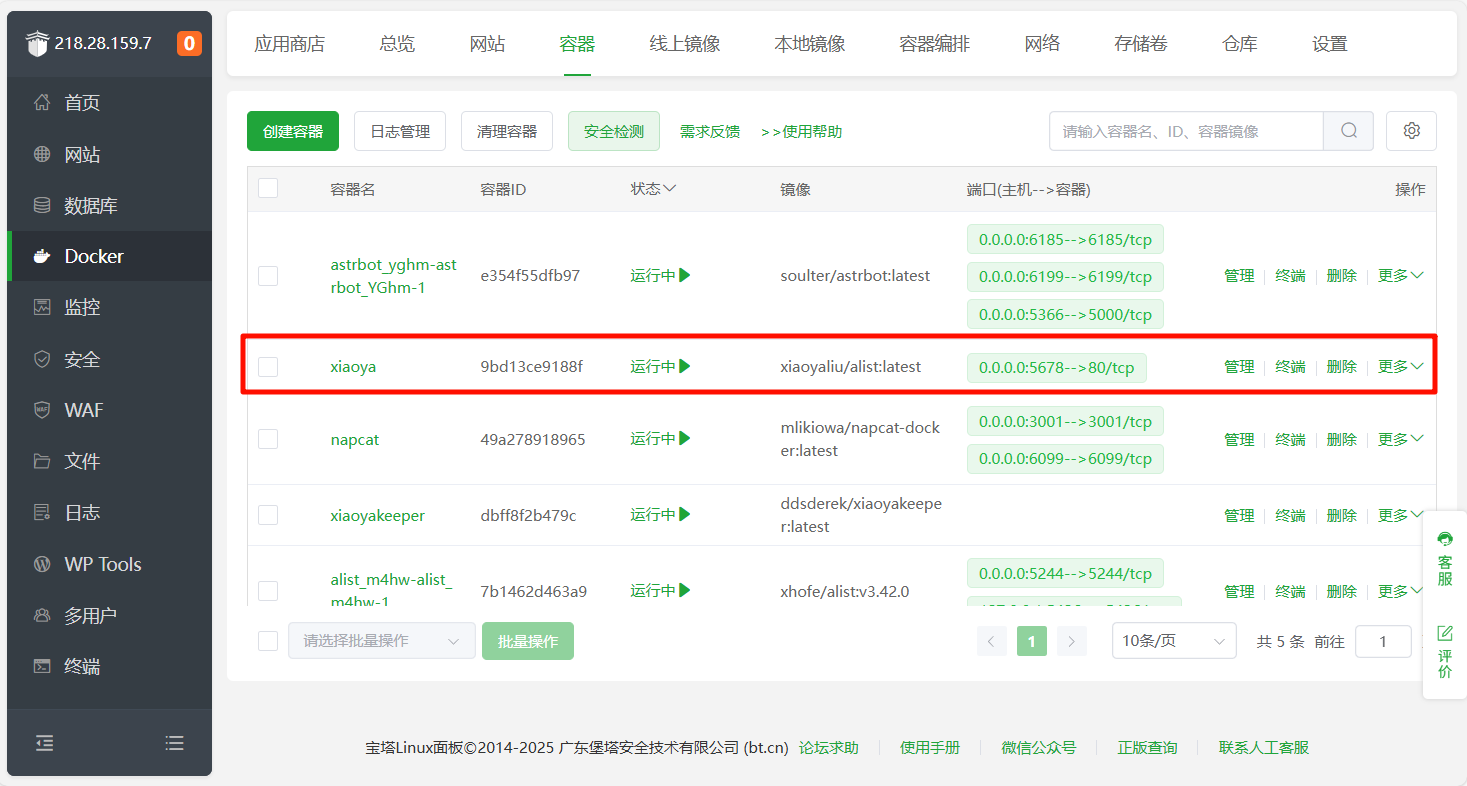Click the 日志管理 button
1467x786 pixels.
pos(400,131)
